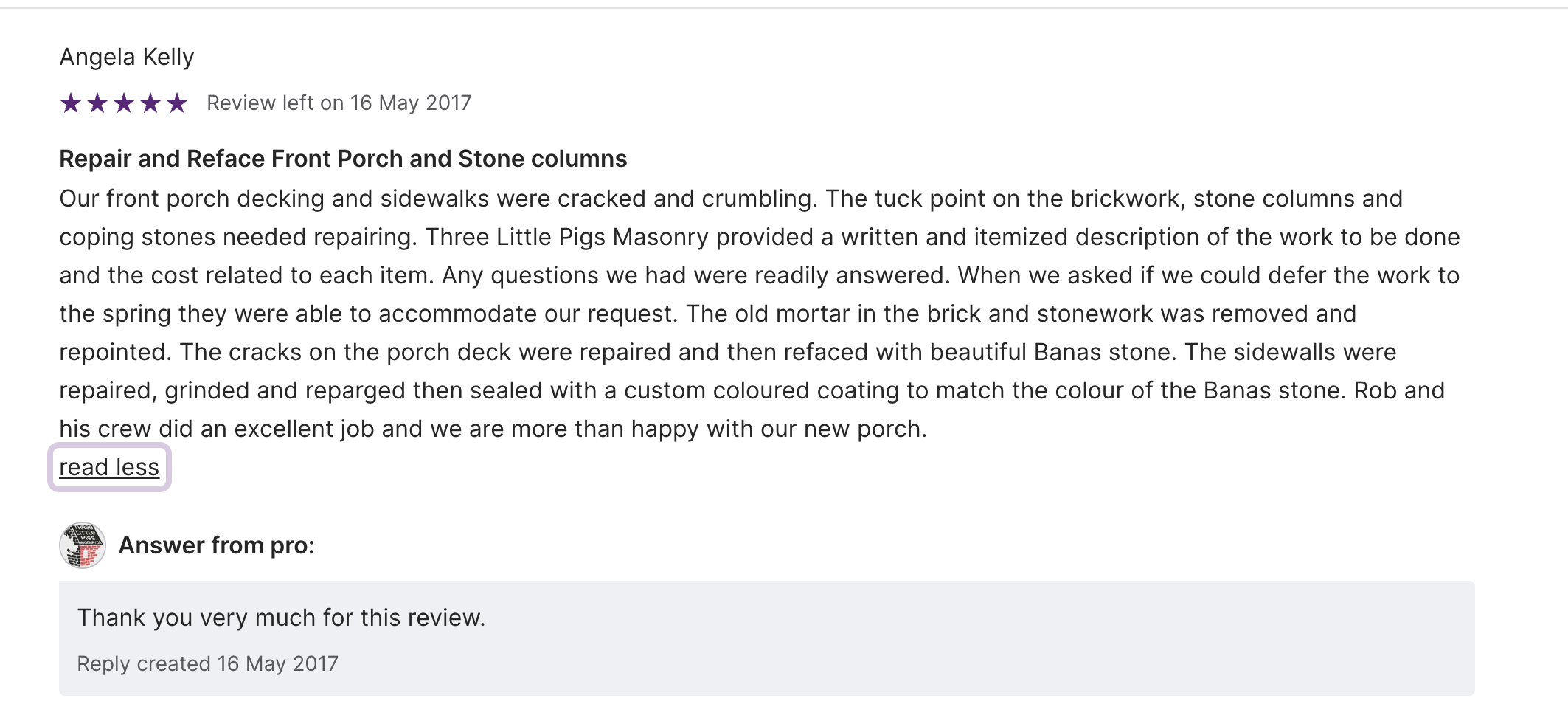Click the review title about Front Porch
1568x704 pixels.
tap(343, 159)
